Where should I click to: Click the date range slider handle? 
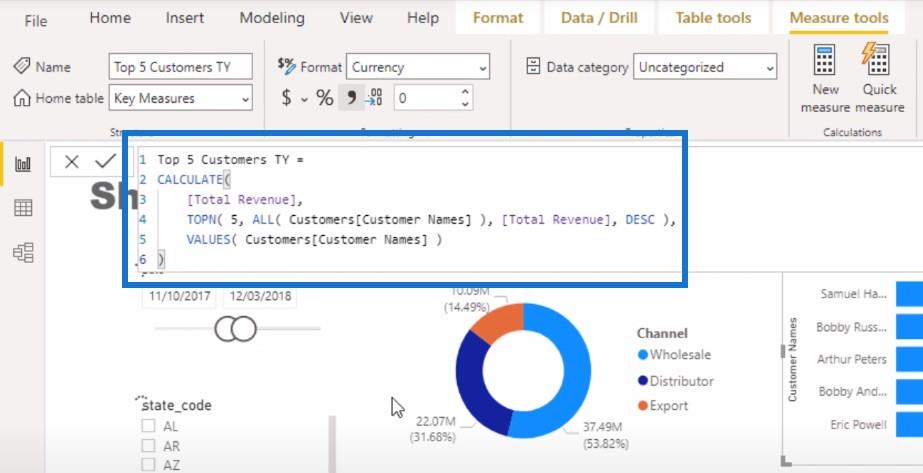235,328
